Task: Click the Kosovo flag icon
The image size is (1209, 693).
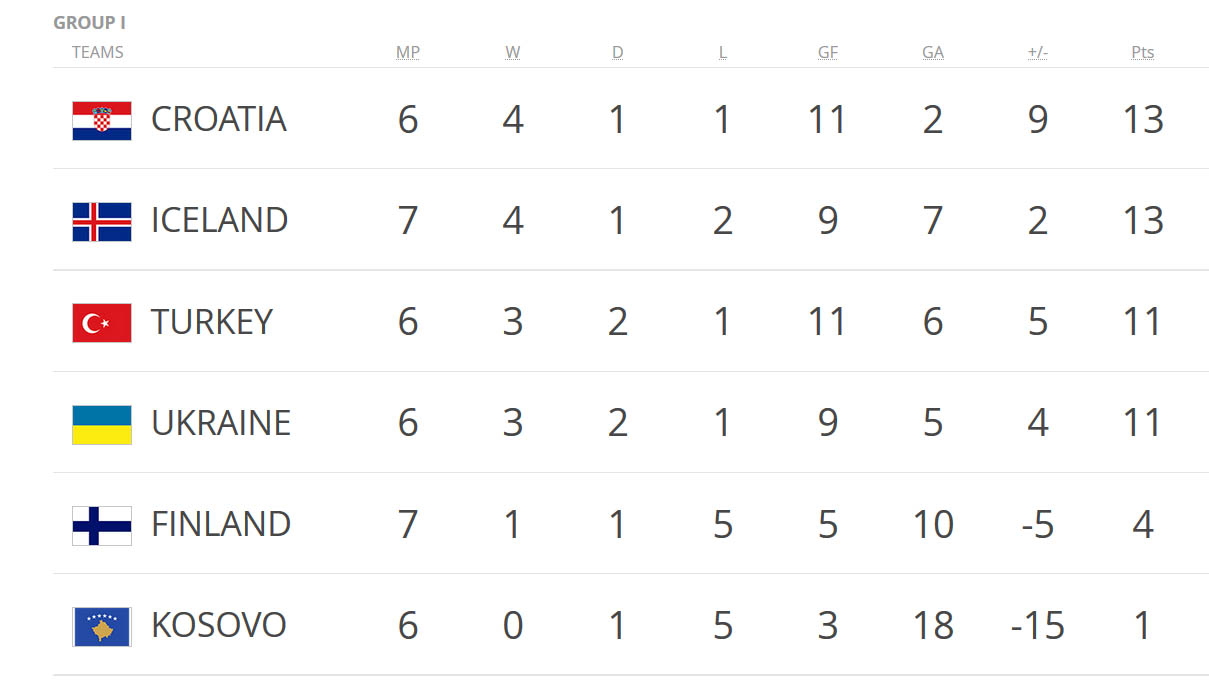Action: [102, 627]
